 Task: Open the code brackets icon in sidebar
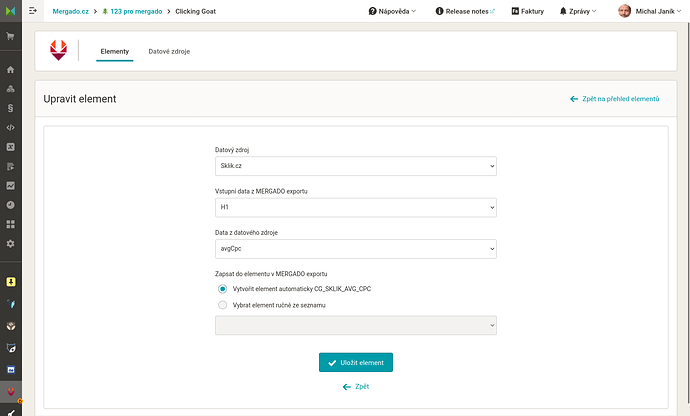point(11,128)
